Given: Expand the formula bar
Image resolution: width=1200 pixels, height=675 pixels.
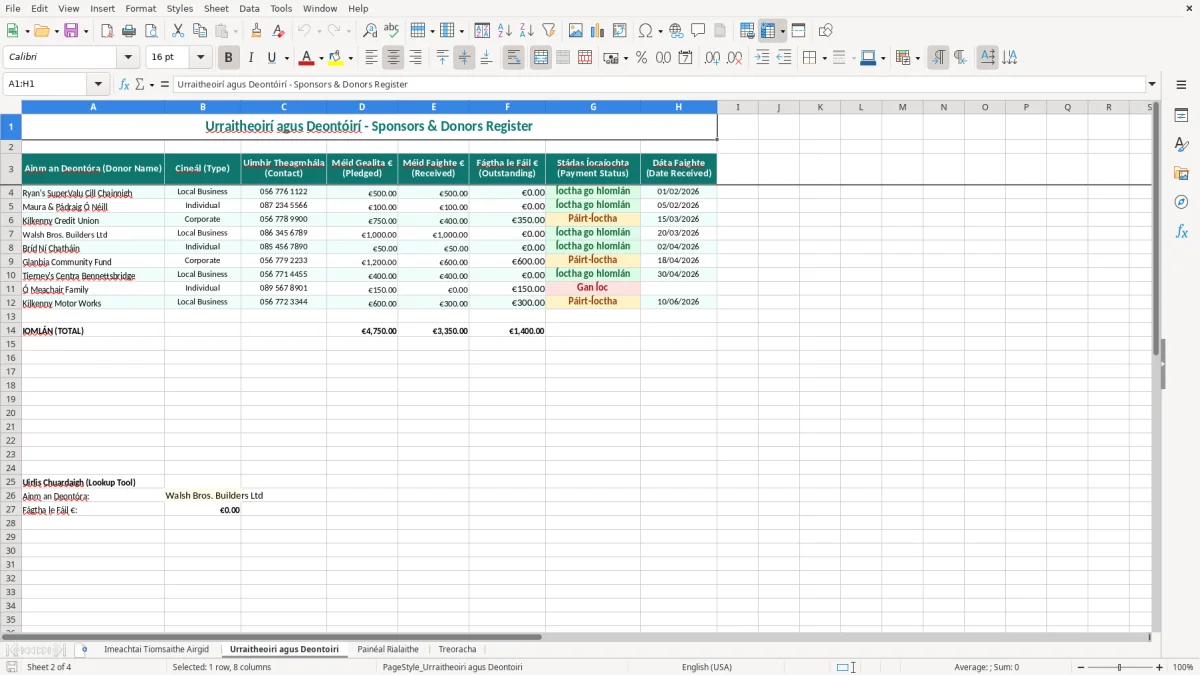Looking at the screenshot, I should 1152,84.
